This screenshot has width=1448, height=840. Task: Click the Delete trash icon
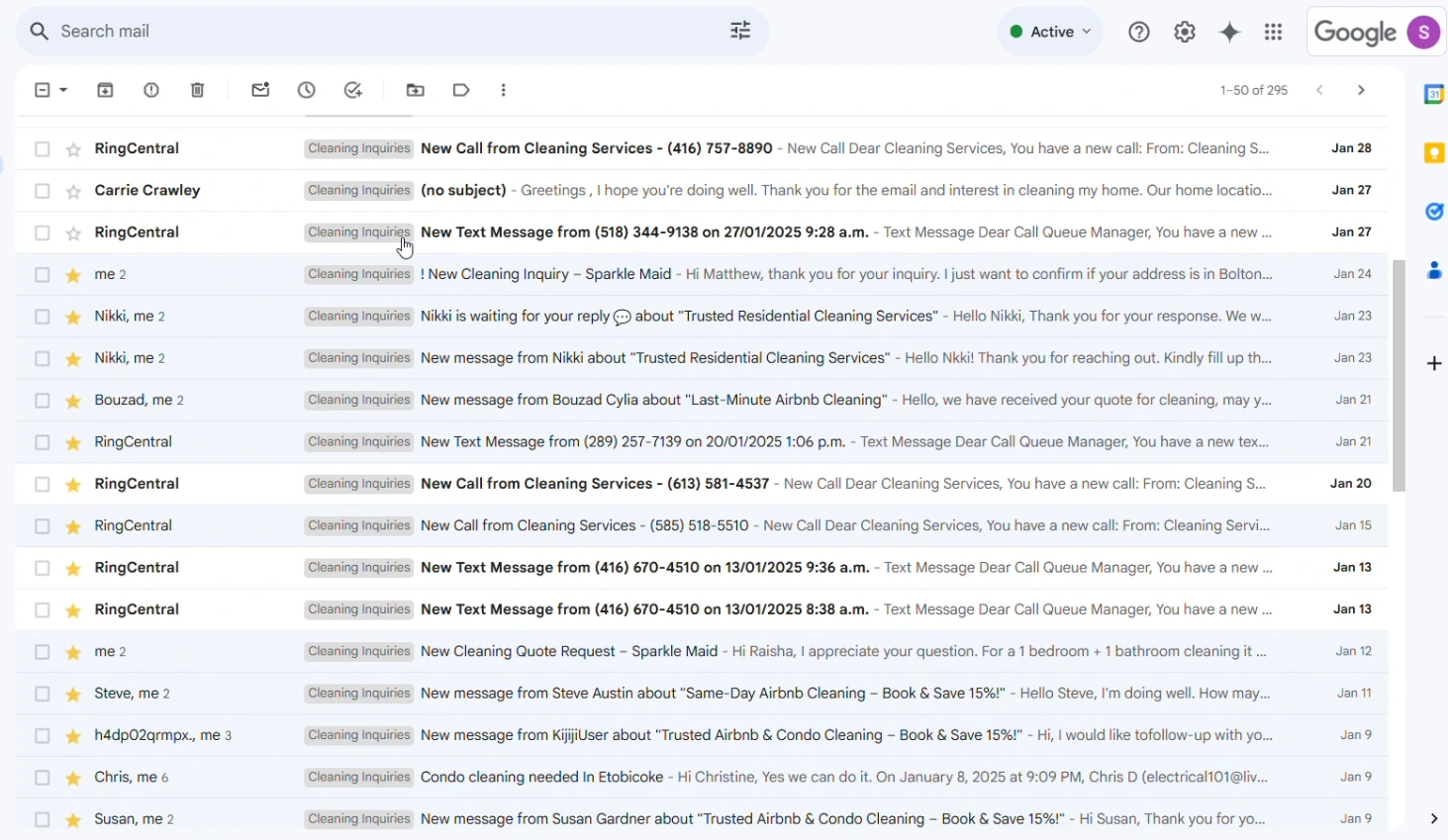click(198, 90)
